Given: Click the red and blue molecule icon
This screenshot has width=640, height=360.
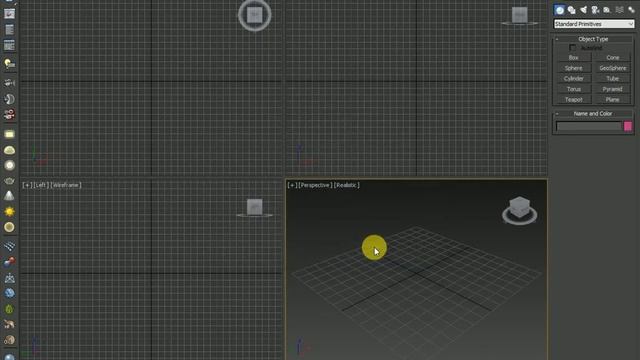Looking at the screenshot, I should coord(9,262).
